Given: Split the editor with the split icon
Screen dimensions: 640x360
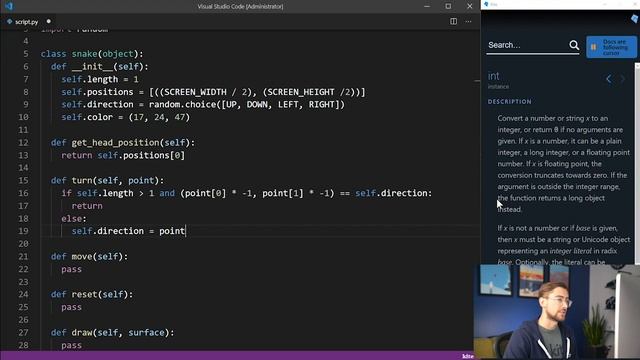Looking at the screenshot, I should click(x=453, y=21).
